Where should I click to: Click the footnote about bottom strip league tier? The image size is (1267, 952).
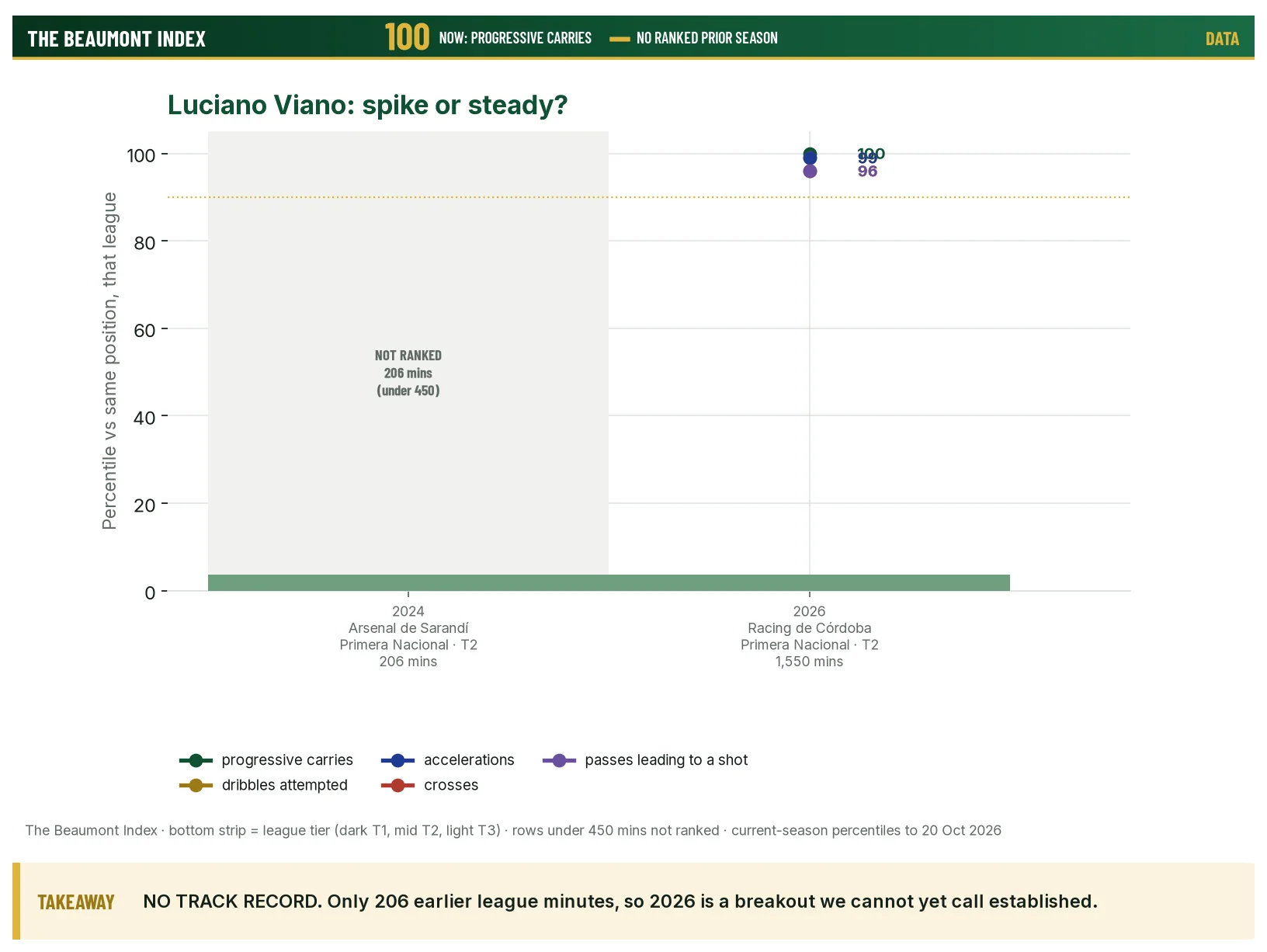pos(513,830)
